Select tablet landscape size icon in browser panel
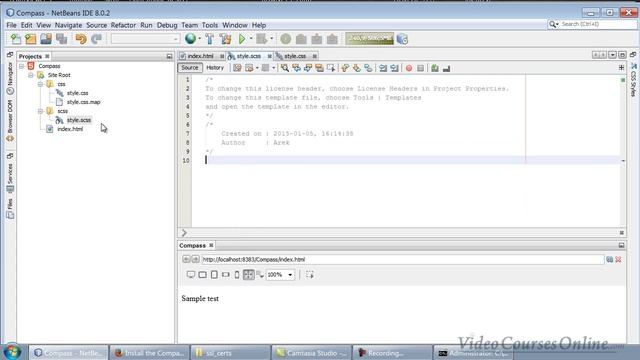The image size is (640, 360). 202,275
